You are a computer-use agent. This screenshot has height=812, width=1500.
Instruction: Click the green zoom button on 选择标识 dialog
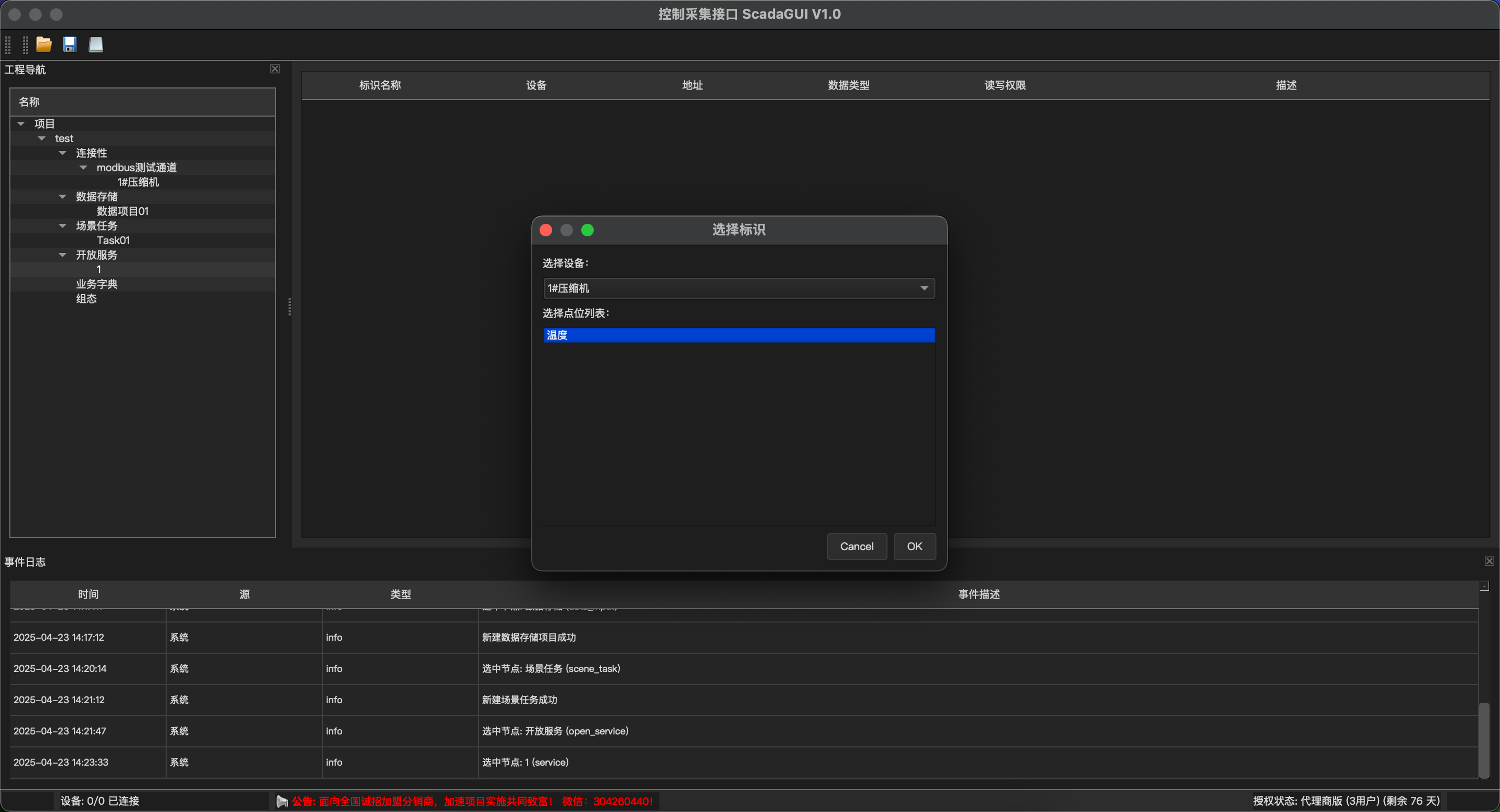point(587,230)
